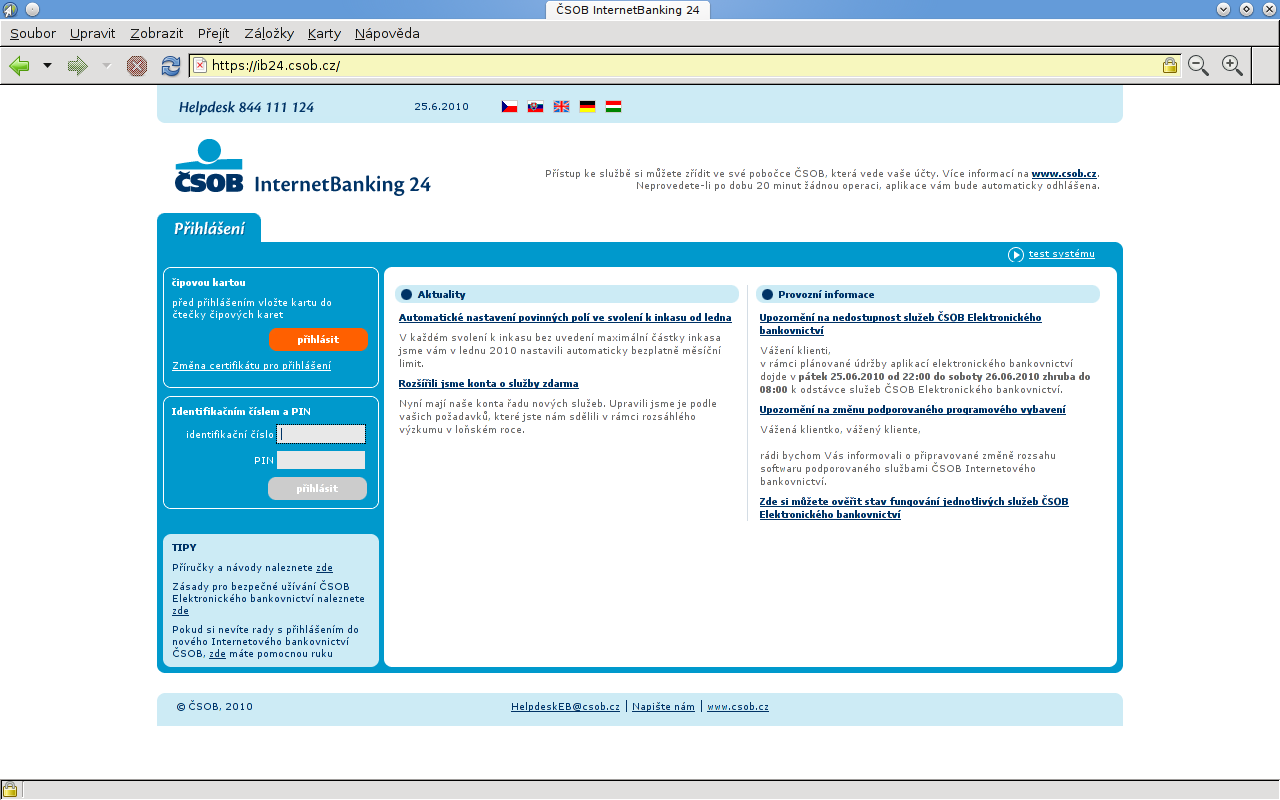Switch language with the Hungarian flag
The height and width of the screenshot is (800, 1280).
click(613, 106)
